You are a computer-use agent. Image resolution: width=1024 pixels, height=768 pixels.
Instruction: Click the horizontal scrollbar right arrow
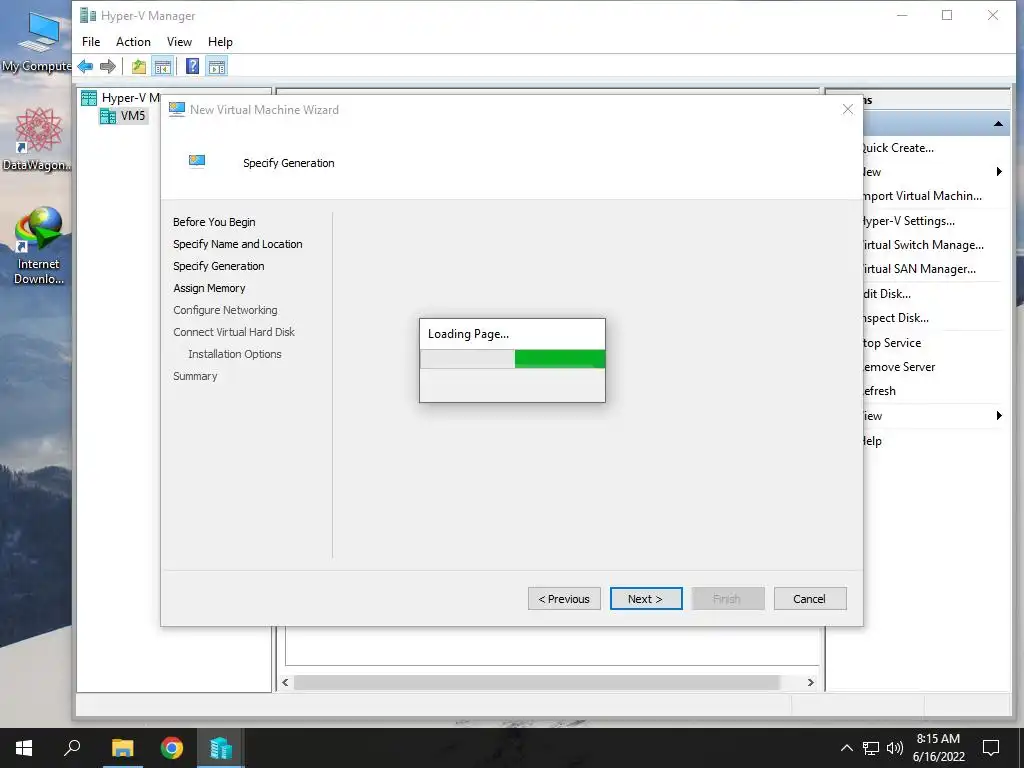pos(810,682)
